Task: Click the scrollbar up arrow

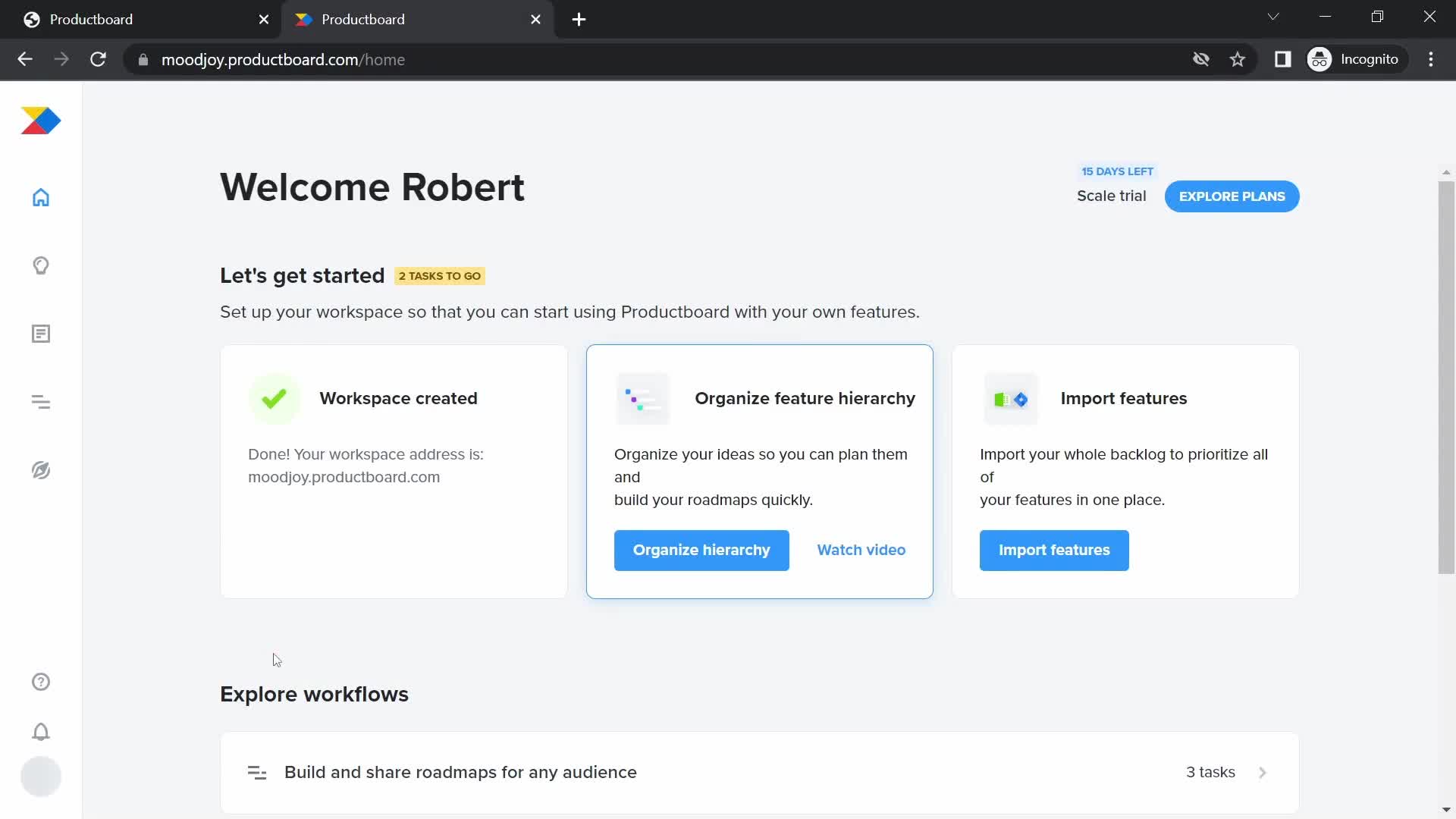Action: [x=1446, y=172]
